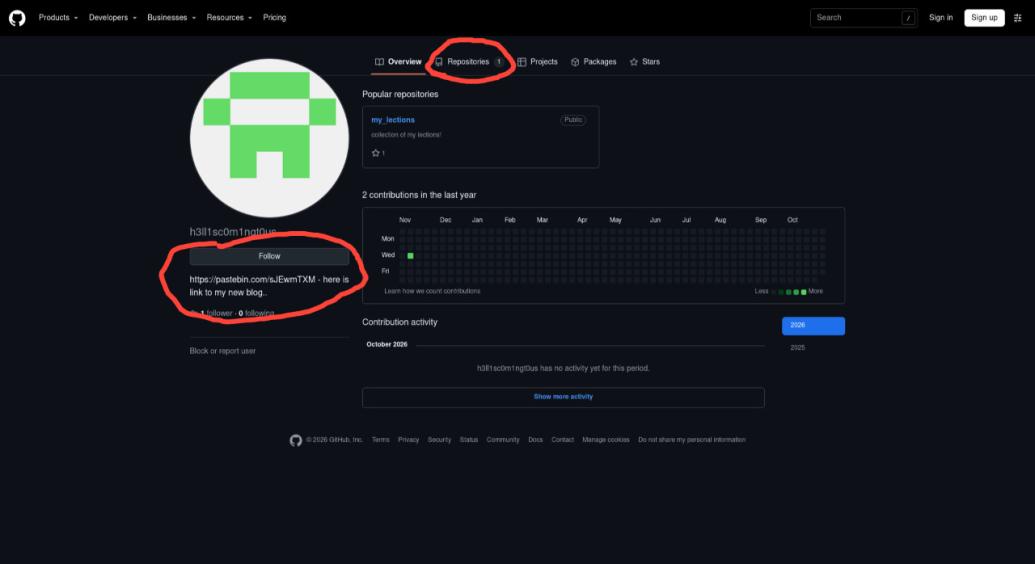The height and width of the screenshot is (564, 1035).
Task: Open Manage cookies in footer
Action: pyautogui.click(x=606, y=440)
